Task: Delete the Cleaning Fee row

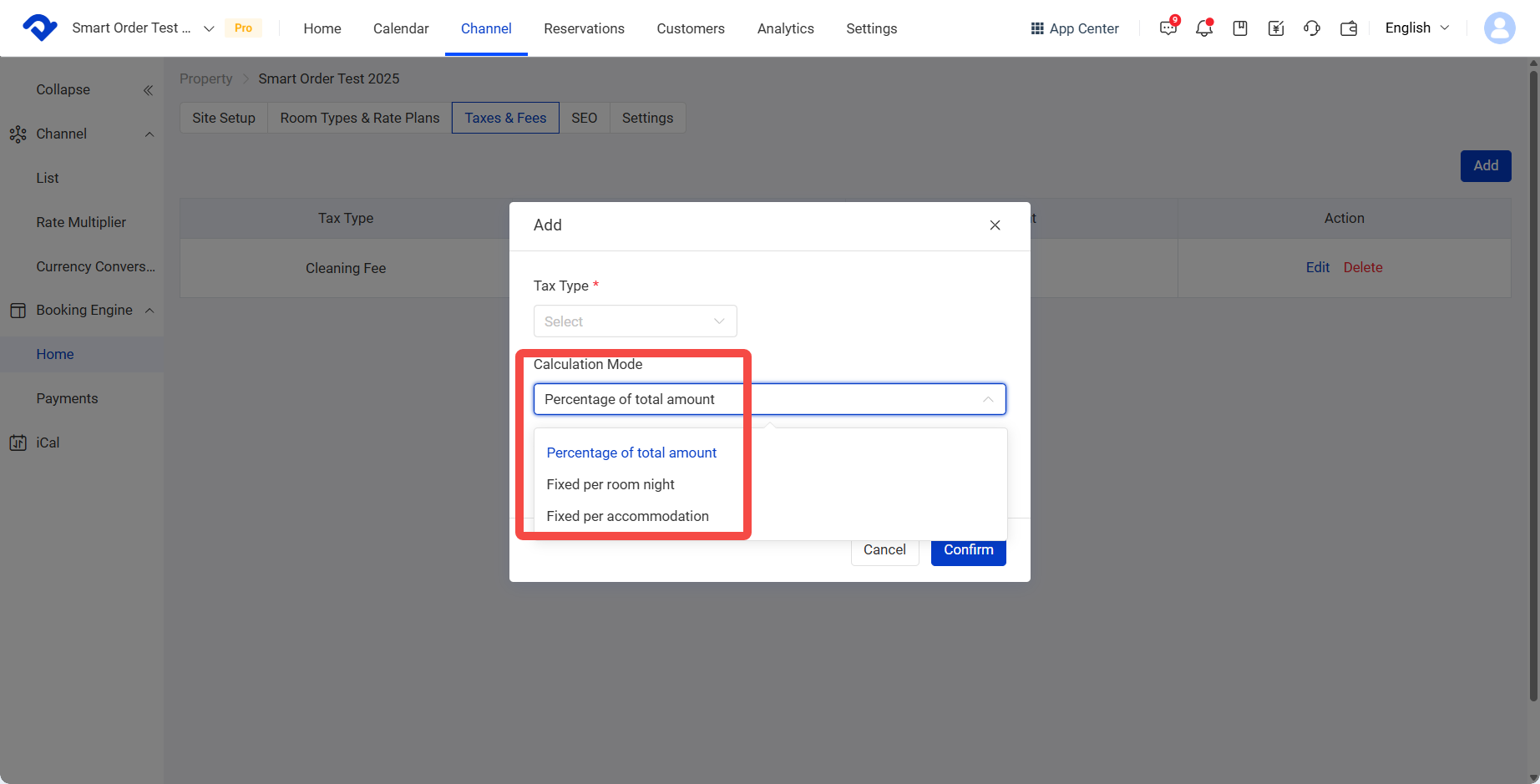Action: click(1363, 267)
